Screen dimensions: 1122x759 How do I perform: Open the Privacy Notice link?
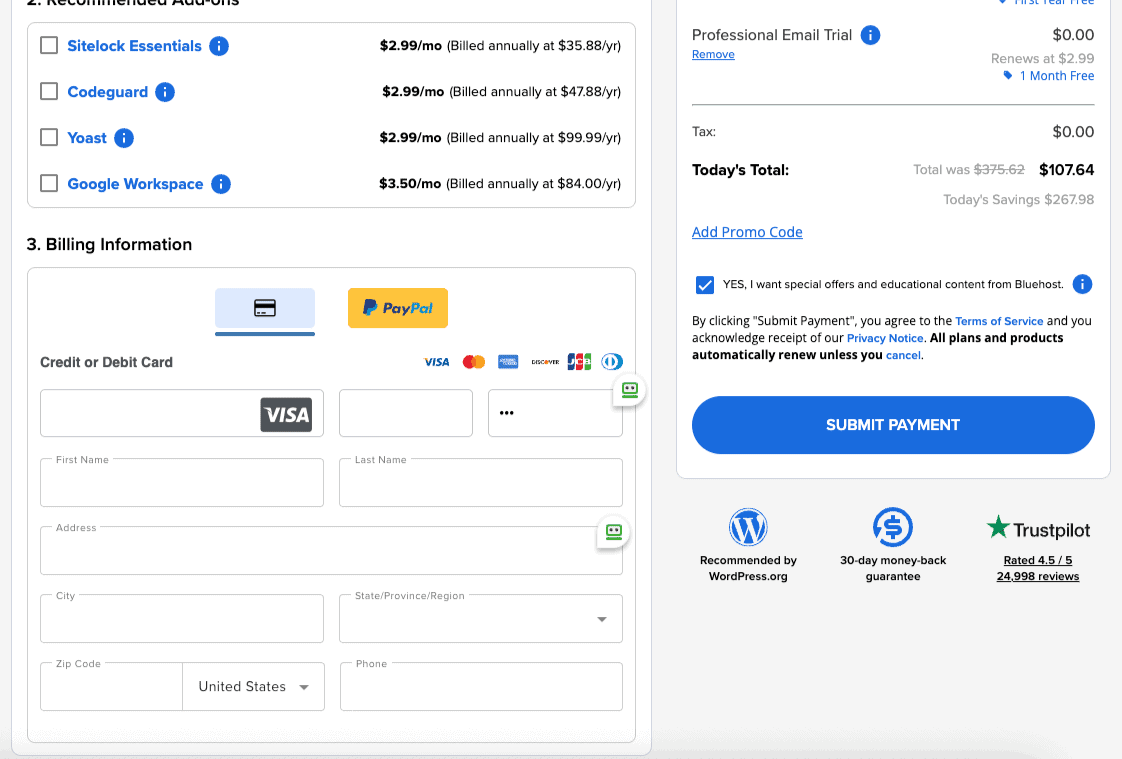(x=885, y=338)
